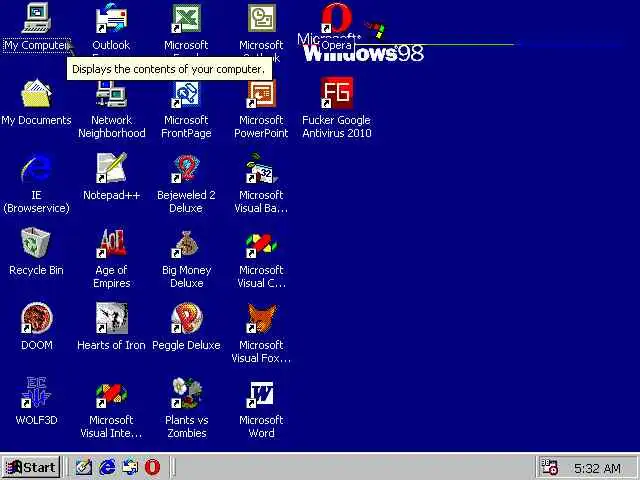Screen dimensions: 640x480
Task: Click the 5:32 AM system clock
Action: point(598,468)
